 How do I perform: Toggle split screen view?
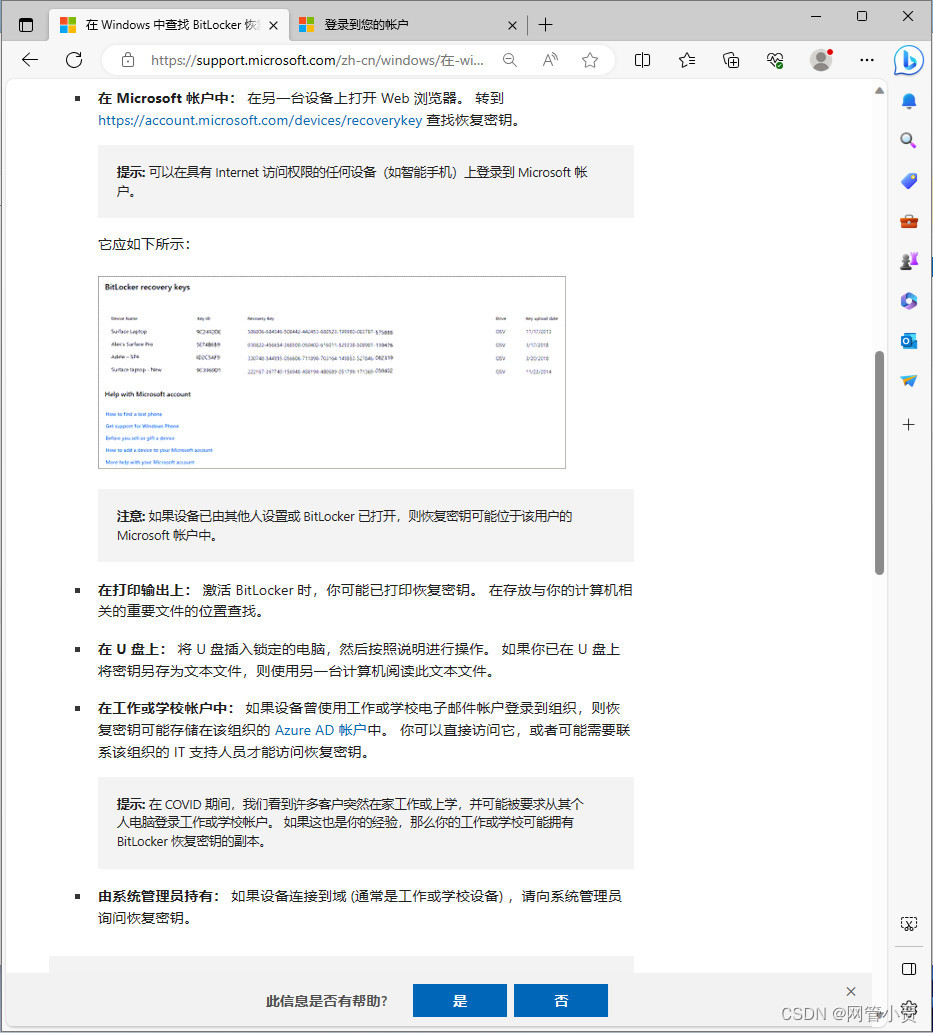click(x=641, y=60)
